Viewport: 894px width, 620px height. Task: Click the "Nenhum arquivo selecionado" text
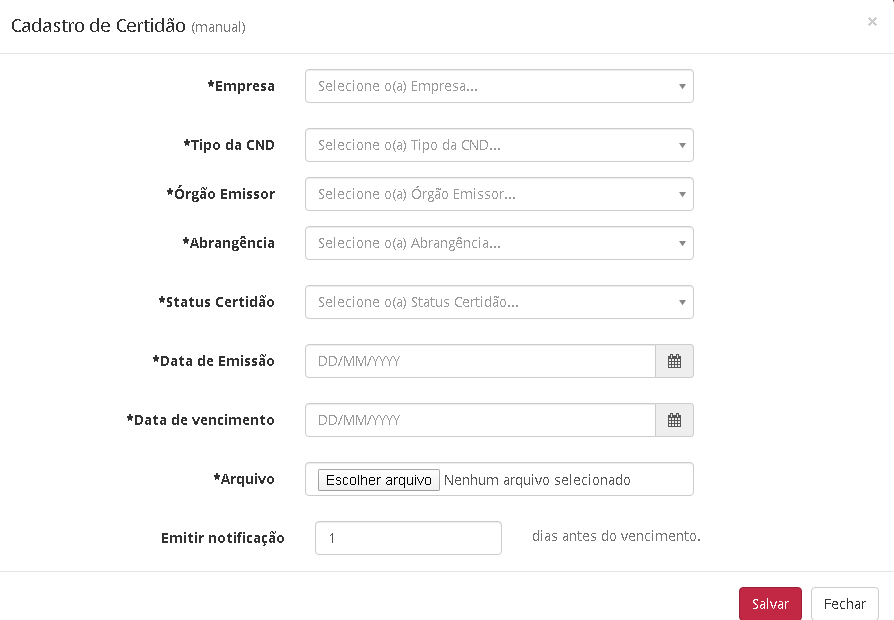tap(537, 480)
